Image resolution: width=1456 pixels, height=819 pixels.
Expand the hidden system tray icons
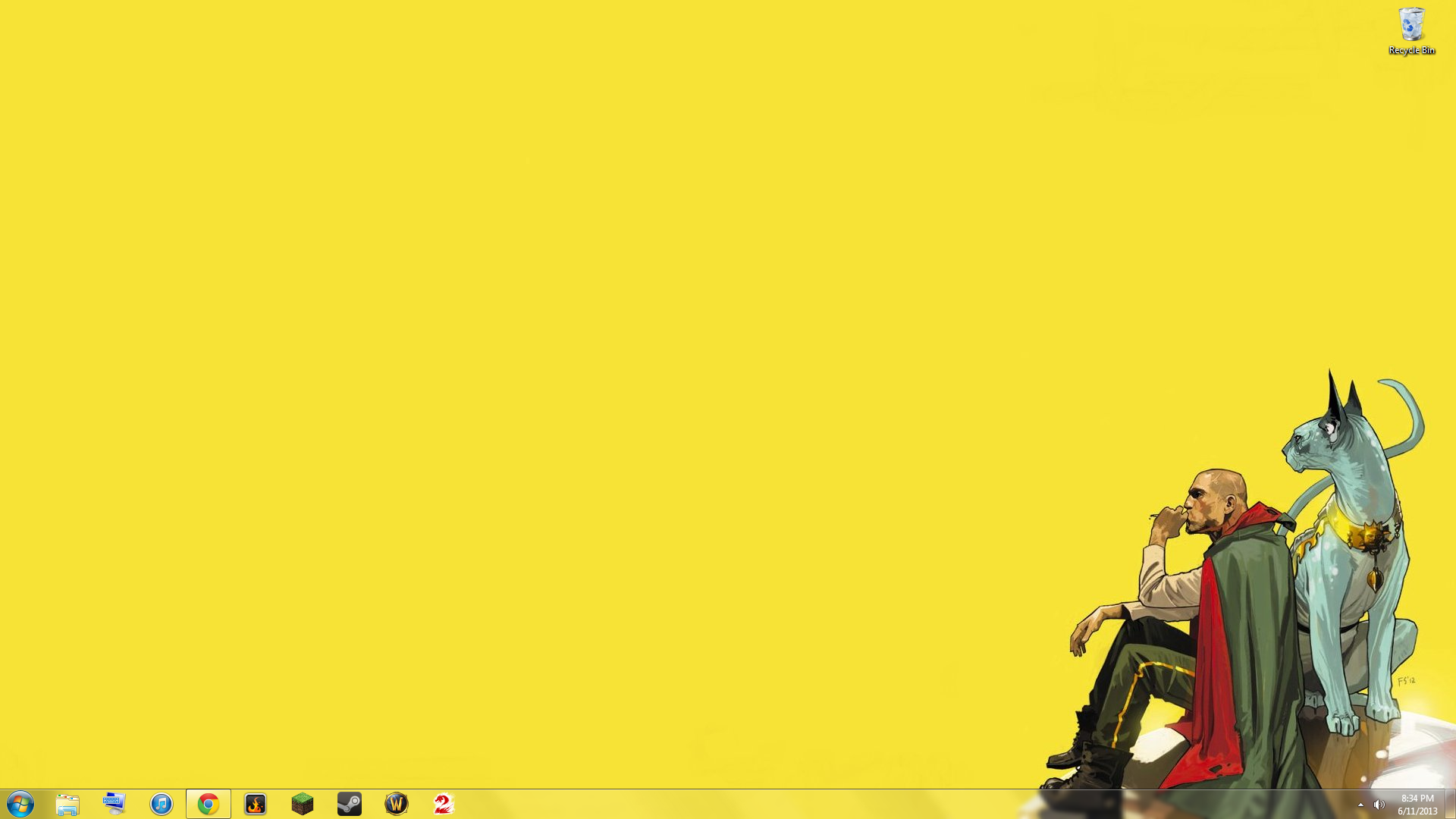point(1361,805)
